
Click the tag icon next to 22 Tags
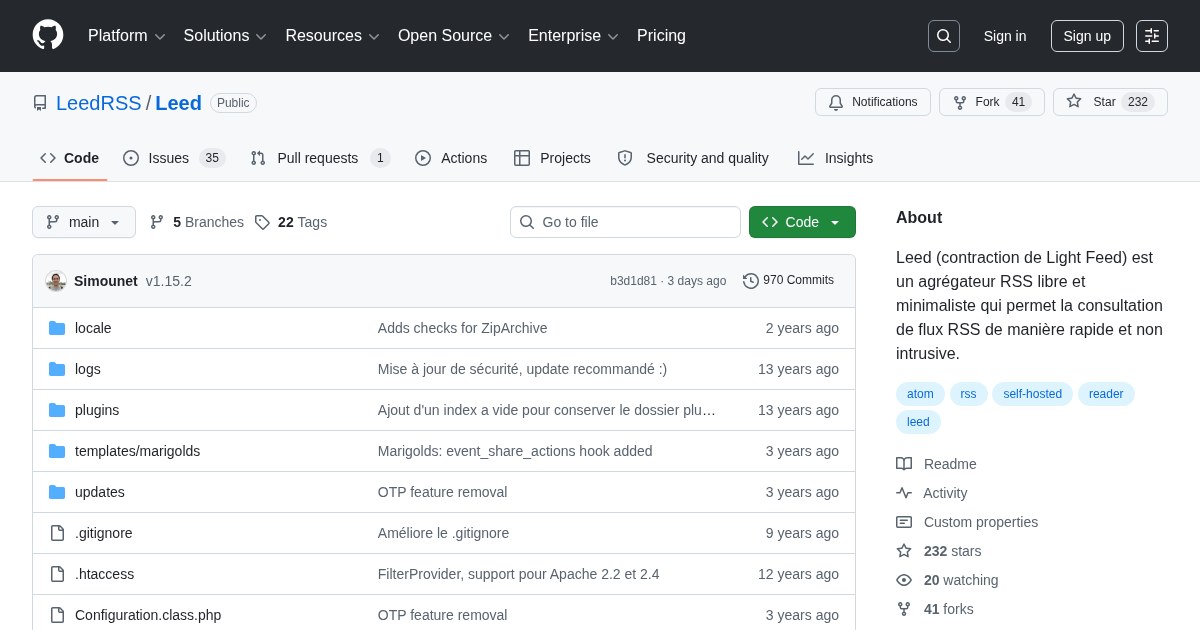[x=262, y=222]
